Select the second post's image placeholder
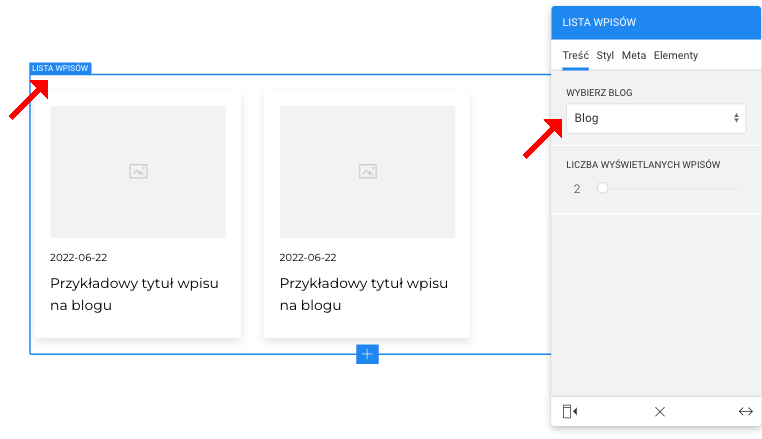 (367, 172)
